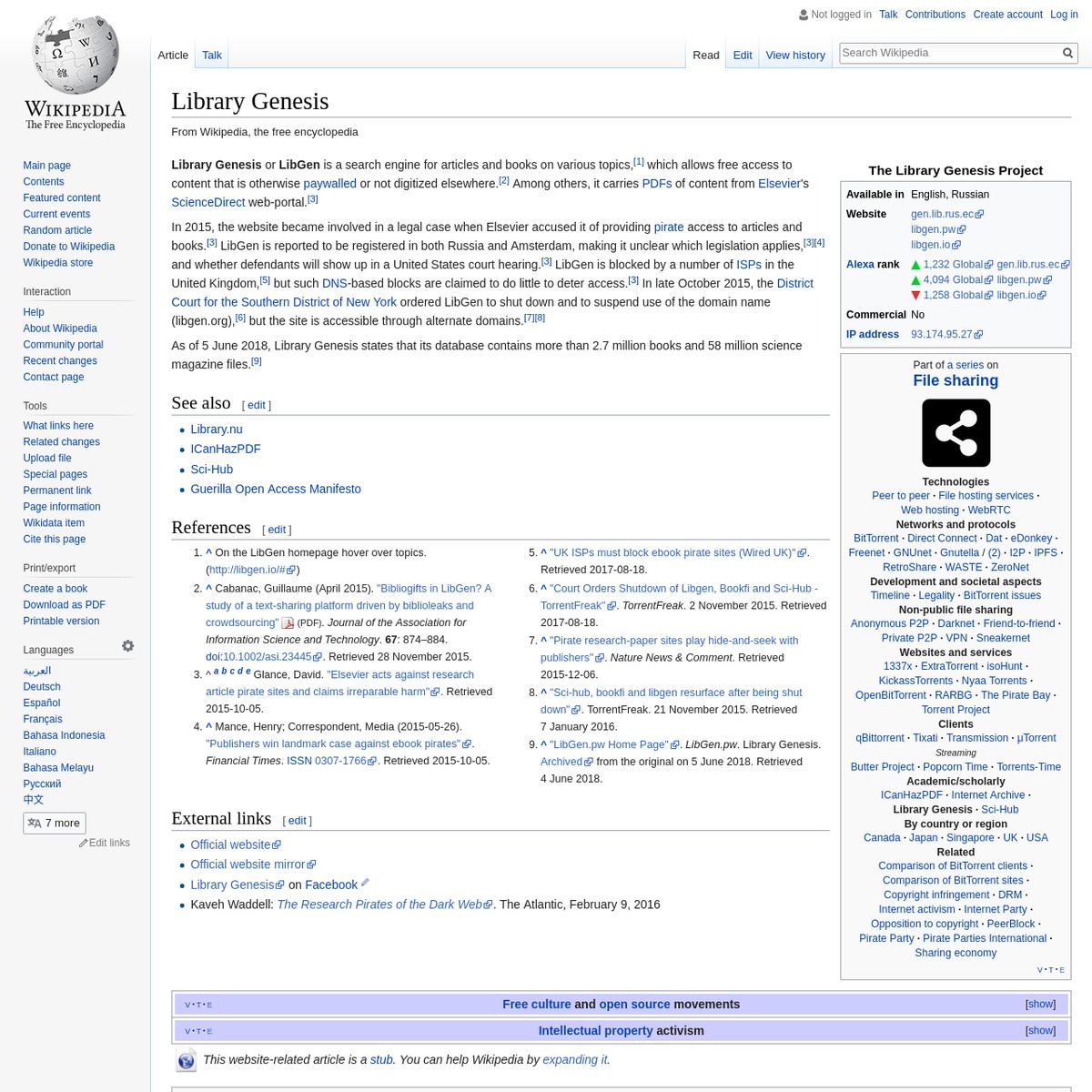Click Library.nu in See also

(x=217, y=430)
